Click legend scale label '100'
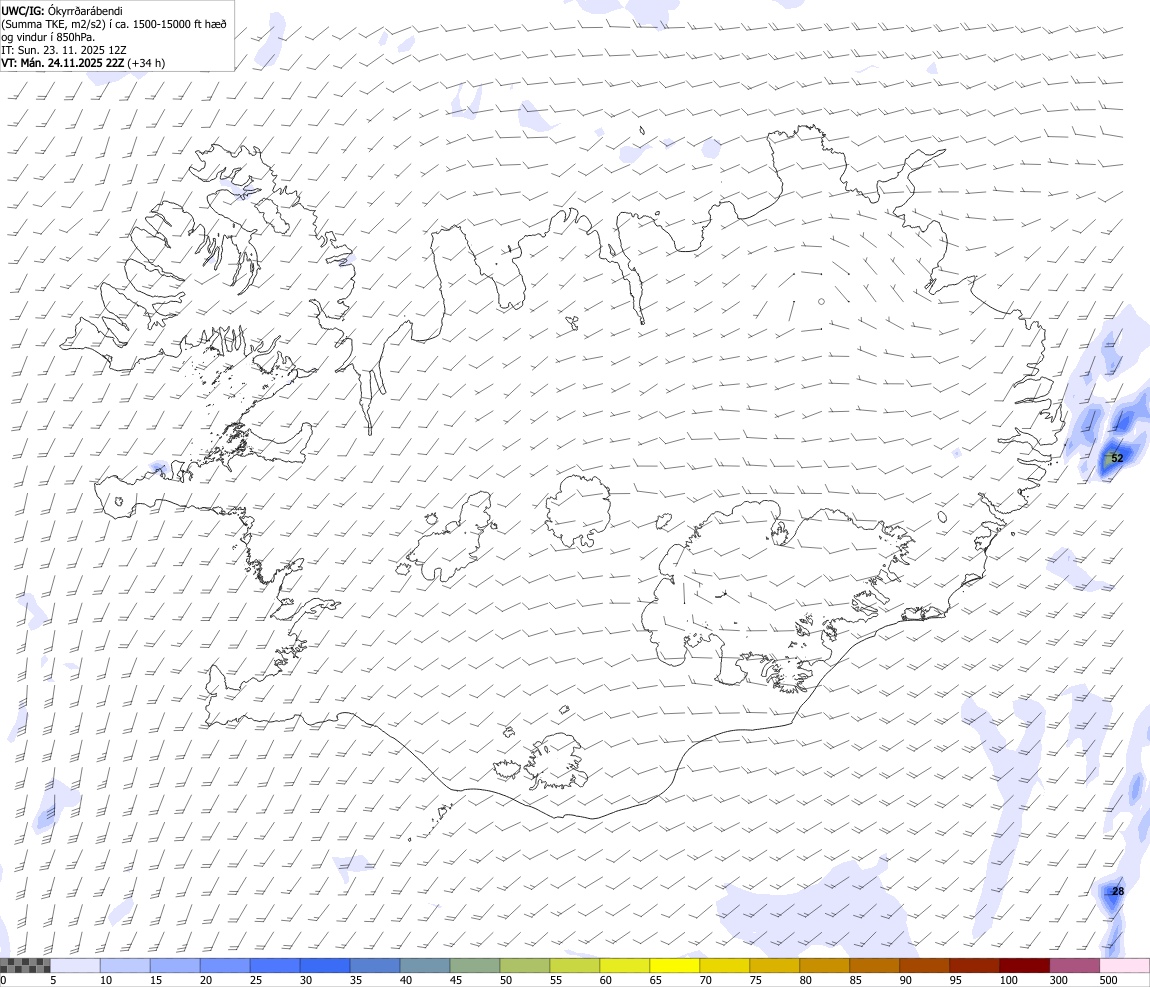Image resolution: width=1150 pixels, height=987 pixels. [1008, 980]
